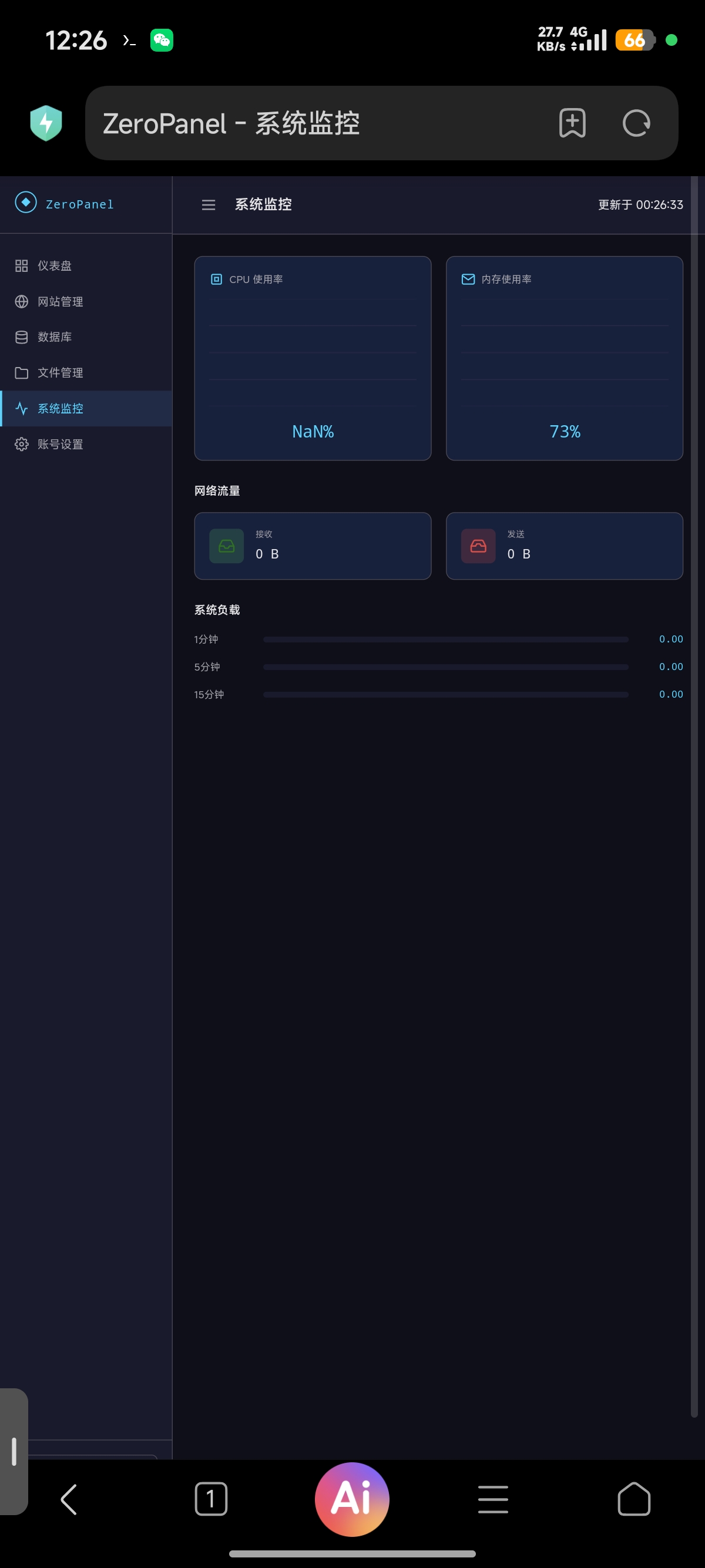Reload the ZeroPanel page
Screen dimensions: 705x1568
636,123
